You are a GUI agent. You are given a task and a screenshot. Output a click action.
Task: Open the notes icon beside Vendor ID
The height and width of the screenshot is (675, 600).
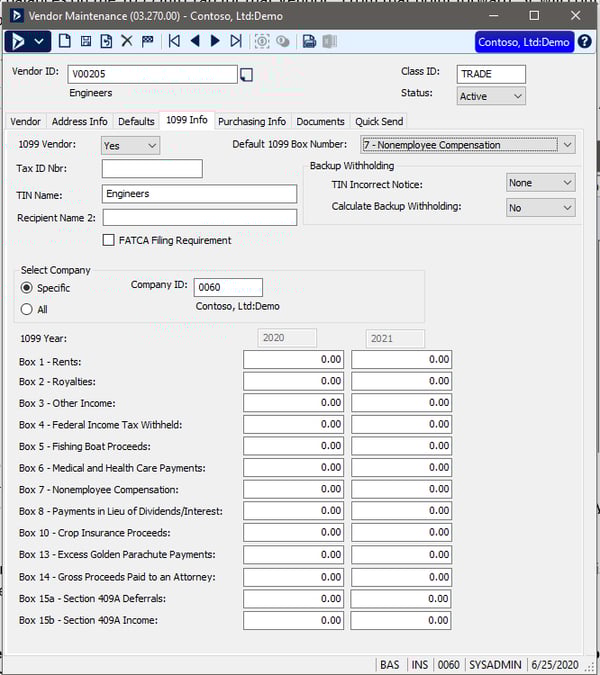[x=246, y=75]
